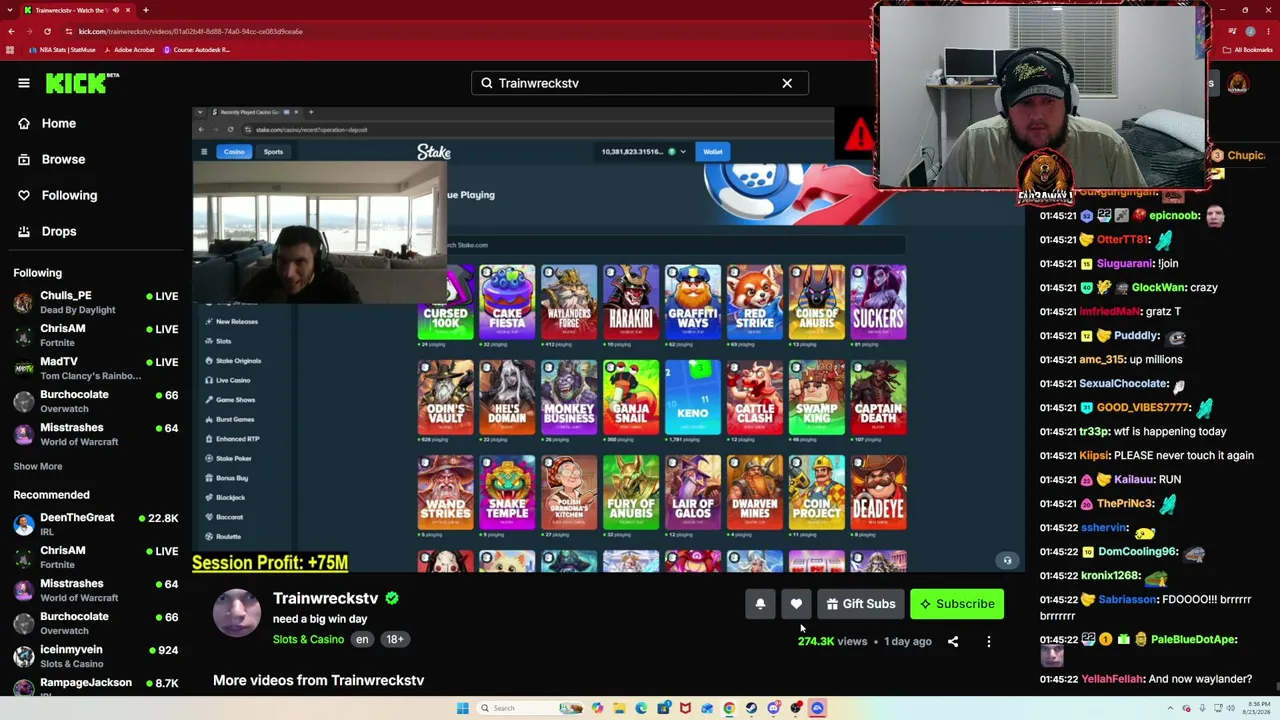
Task: Mute the Trainwreckstv browser tab
Action: pyautogui.click(x=116, y=10)
